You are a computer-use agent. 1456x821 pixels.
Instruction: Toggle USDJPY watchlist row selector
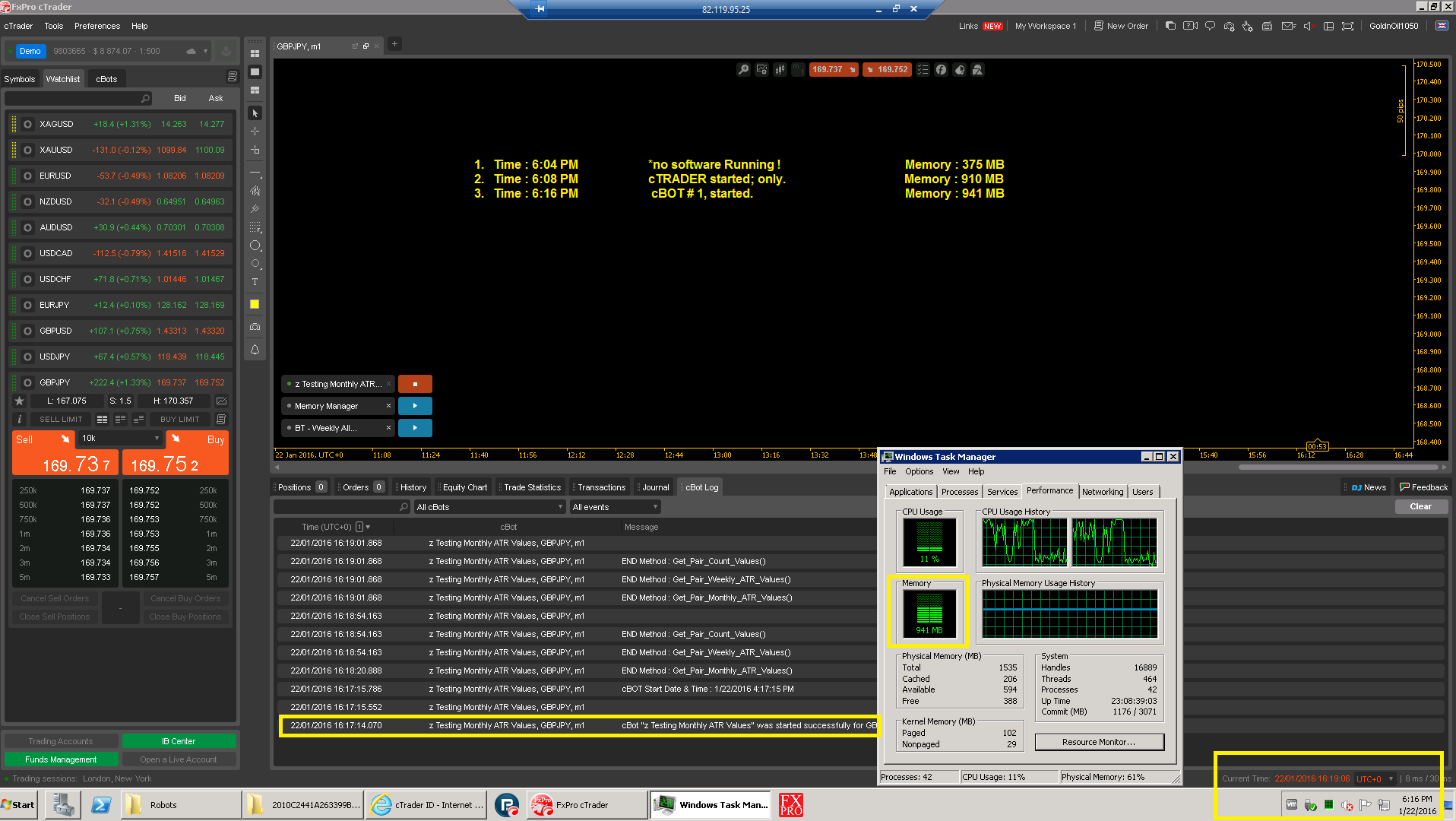point(27,357)
